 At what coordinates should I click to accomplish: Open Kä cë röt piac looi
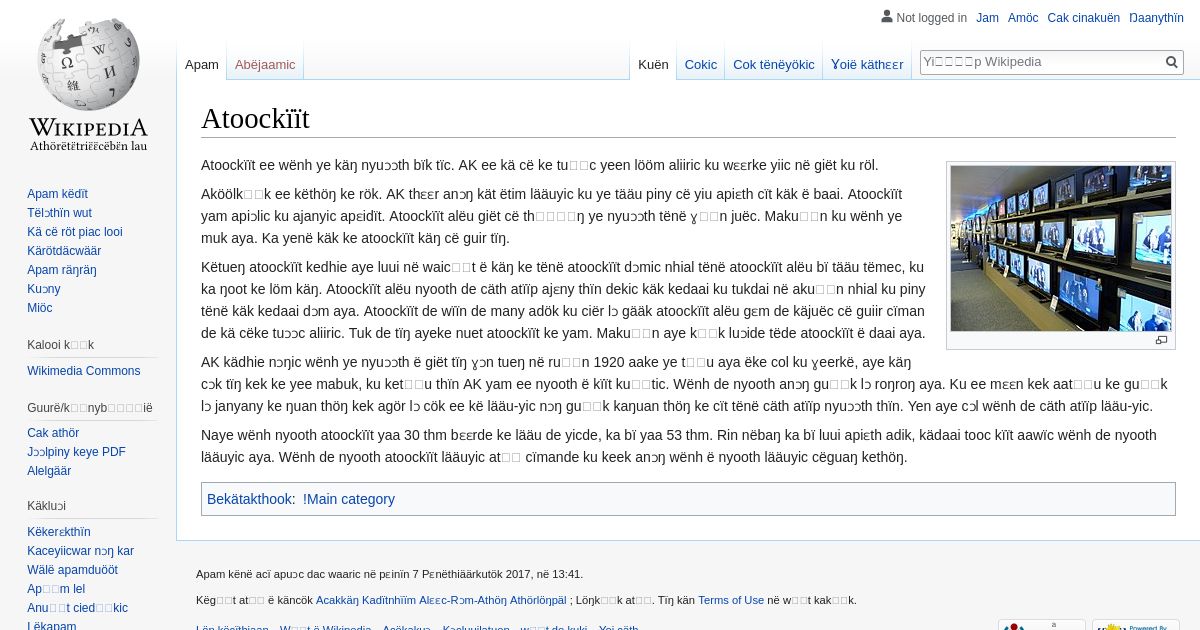click(75, 232)
